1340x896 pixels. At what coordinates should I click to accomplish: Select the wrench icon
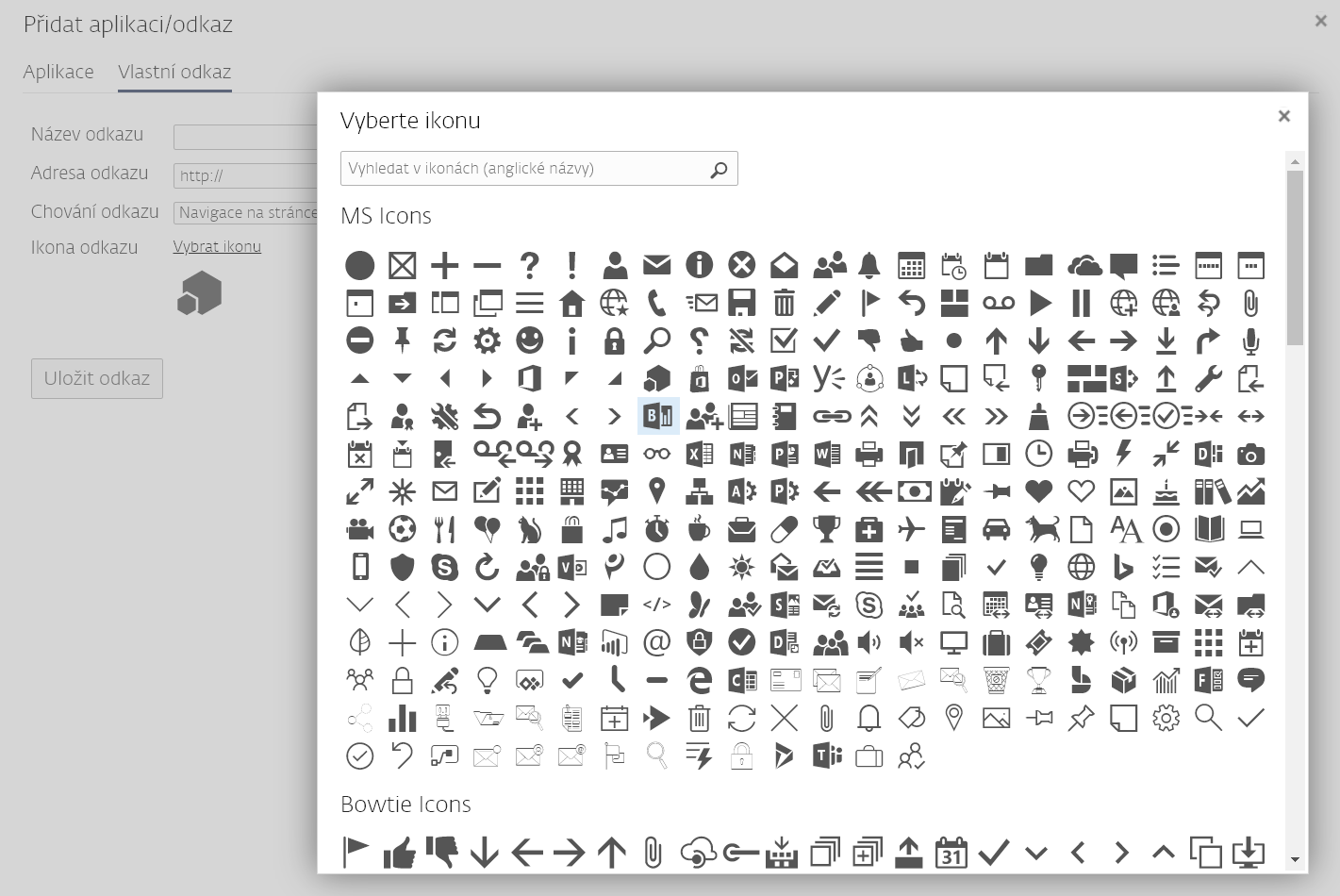tap(1208, 378)
